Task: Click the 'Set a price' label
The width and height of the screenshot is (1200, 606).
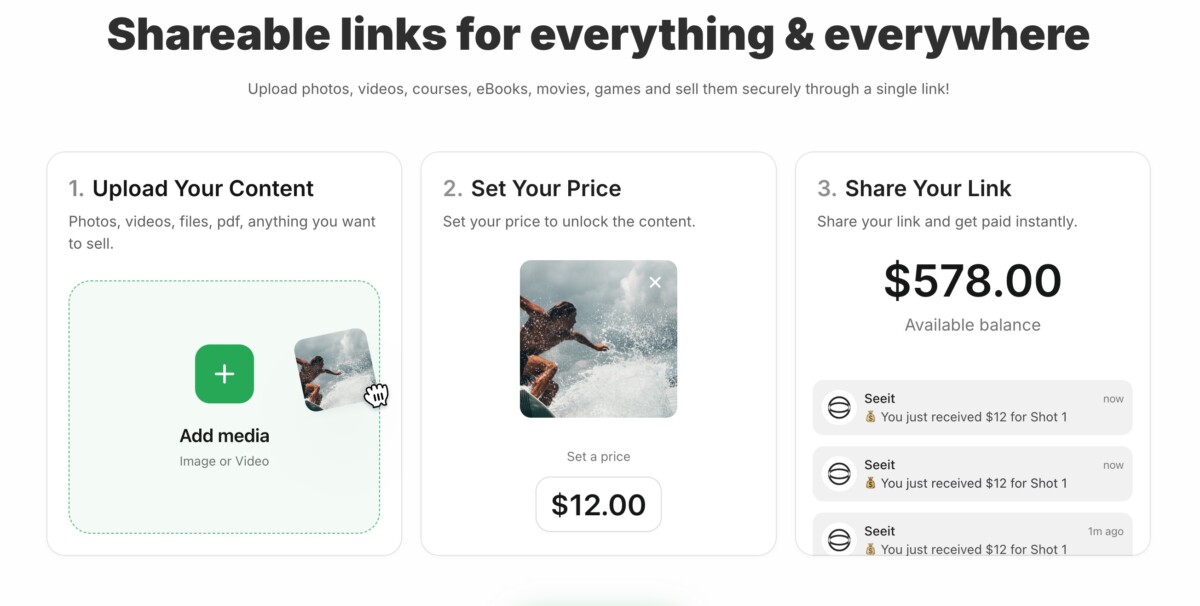Action: (598, 457)
